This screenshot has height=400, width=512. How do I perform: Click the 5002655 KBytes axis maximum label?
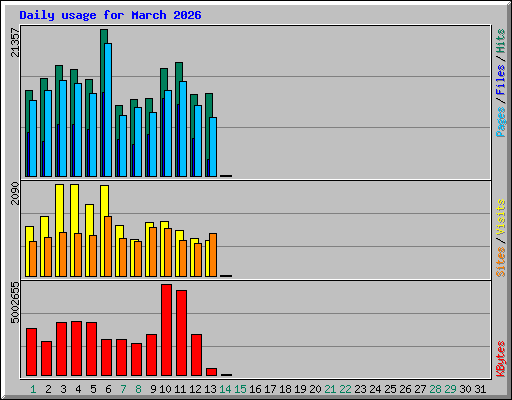[x=15, y=303]
